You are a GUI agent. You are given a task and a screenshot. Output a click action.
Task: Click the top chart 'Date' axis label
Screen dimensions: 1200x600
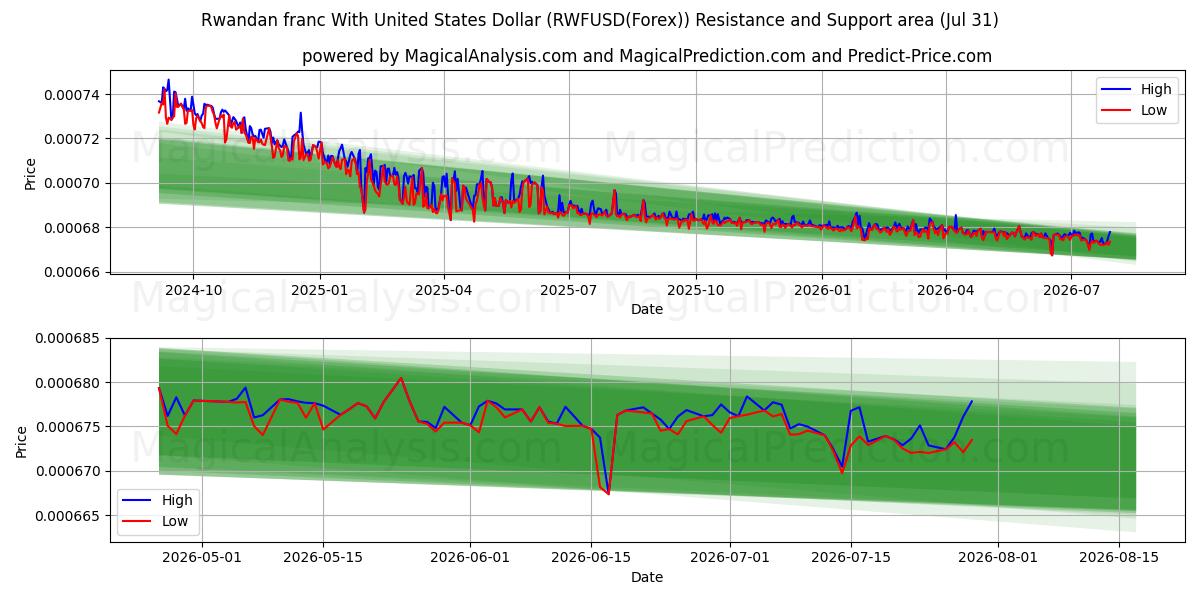(647, 310)
